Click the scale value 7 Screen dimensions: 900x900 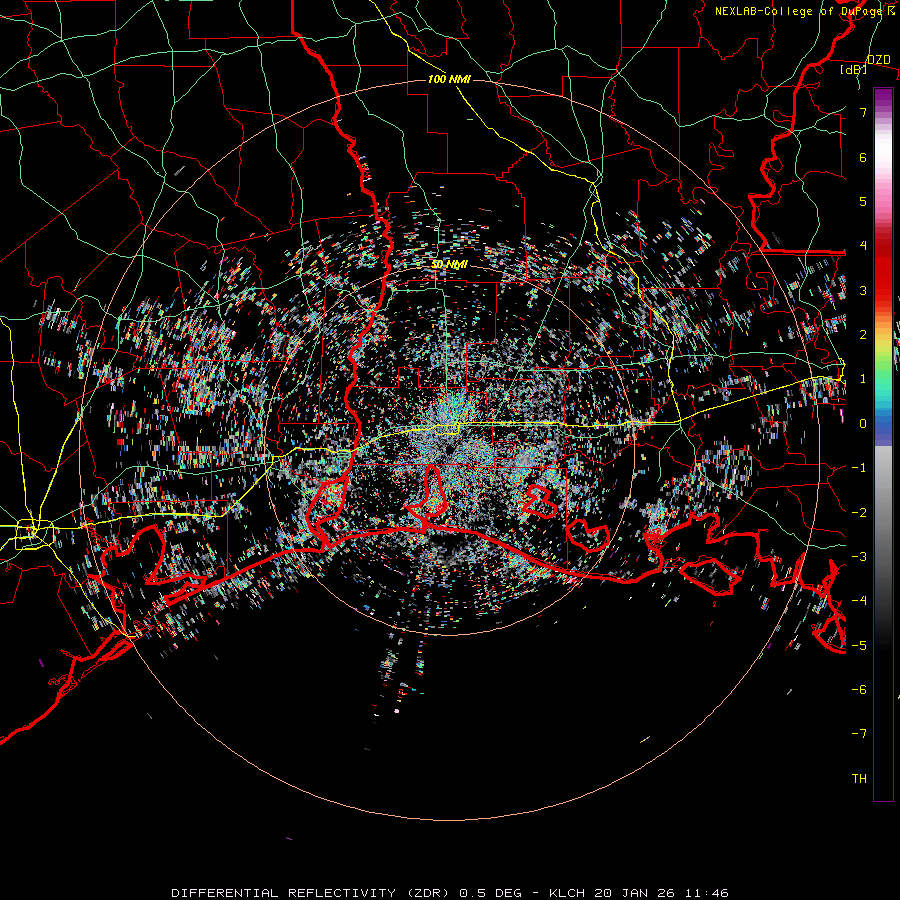863,112
